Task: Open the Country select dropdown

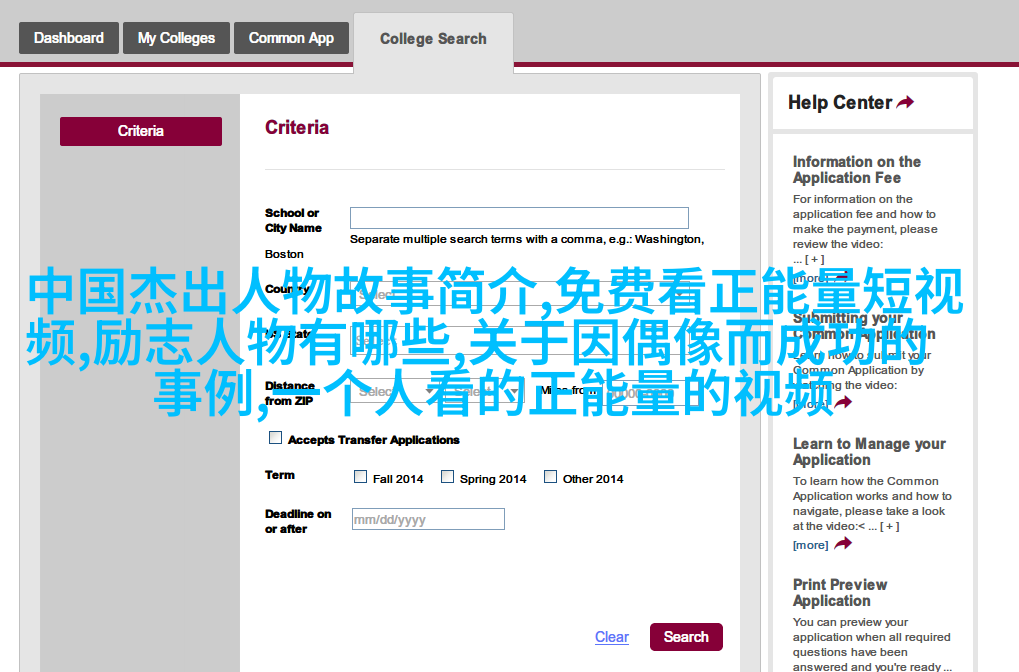Action: (x=520, y=294)
